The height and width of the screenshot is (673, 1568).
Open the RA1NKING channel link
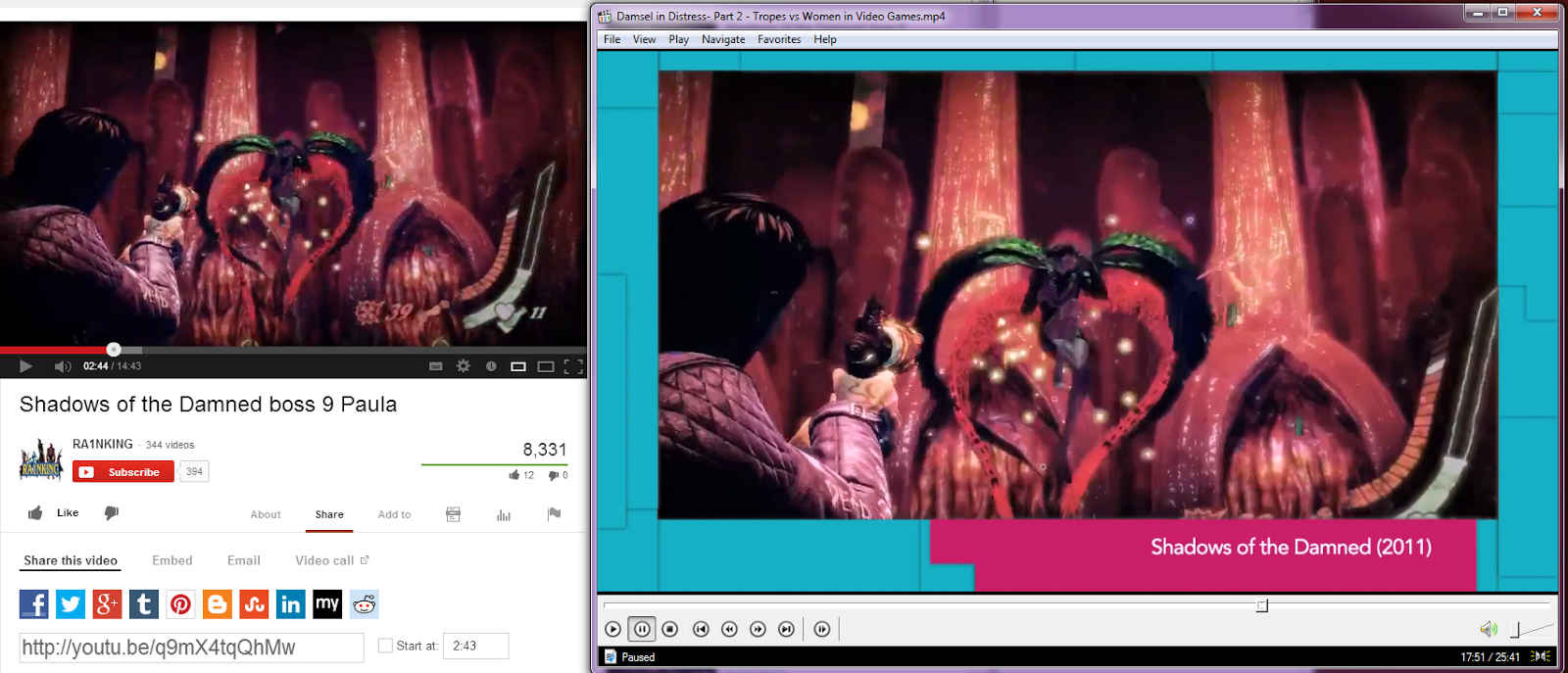pyautogui.click(x=102, y=444)
